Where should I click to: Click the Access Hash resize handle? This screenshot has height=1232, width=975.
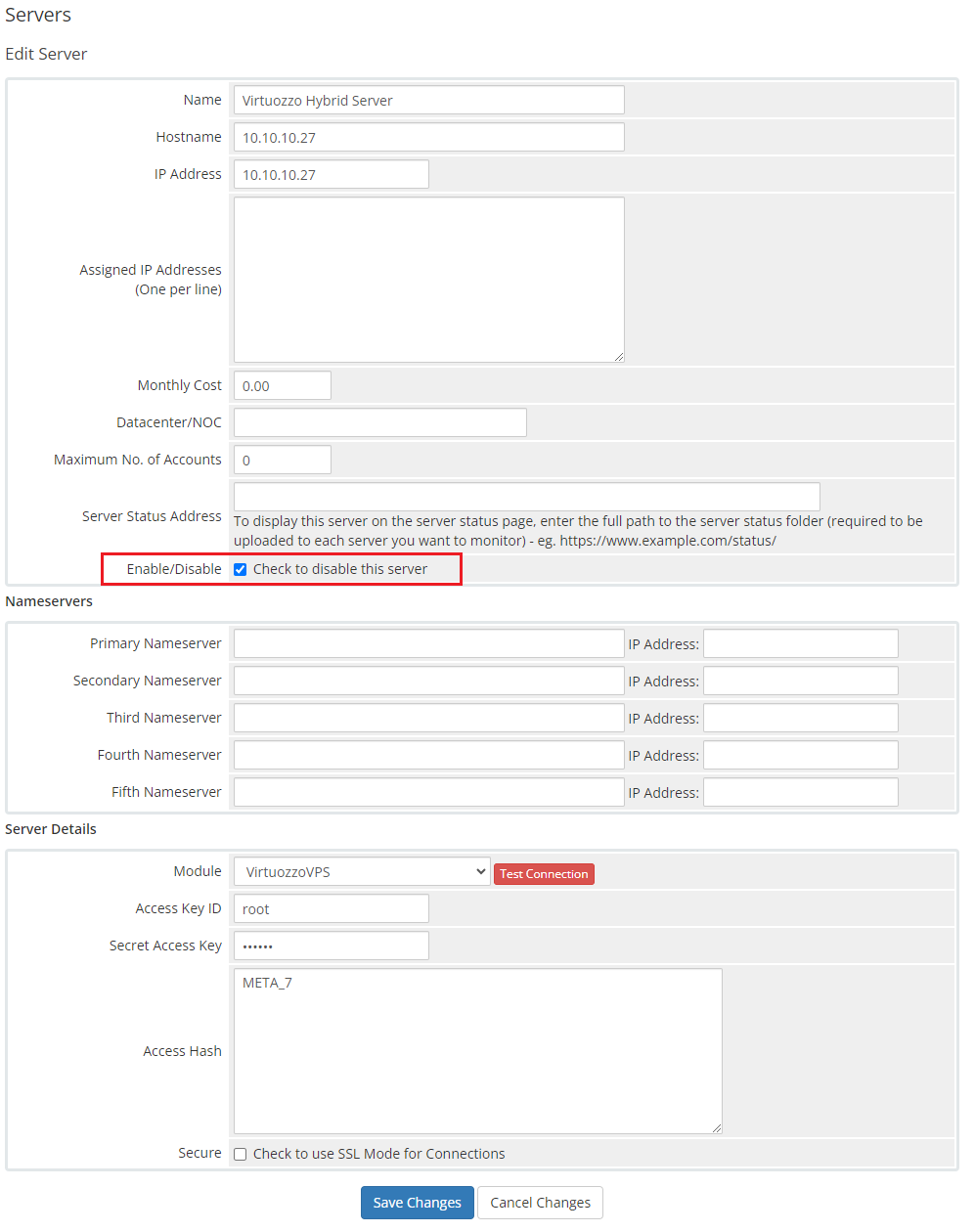[x=717, y=1128]
